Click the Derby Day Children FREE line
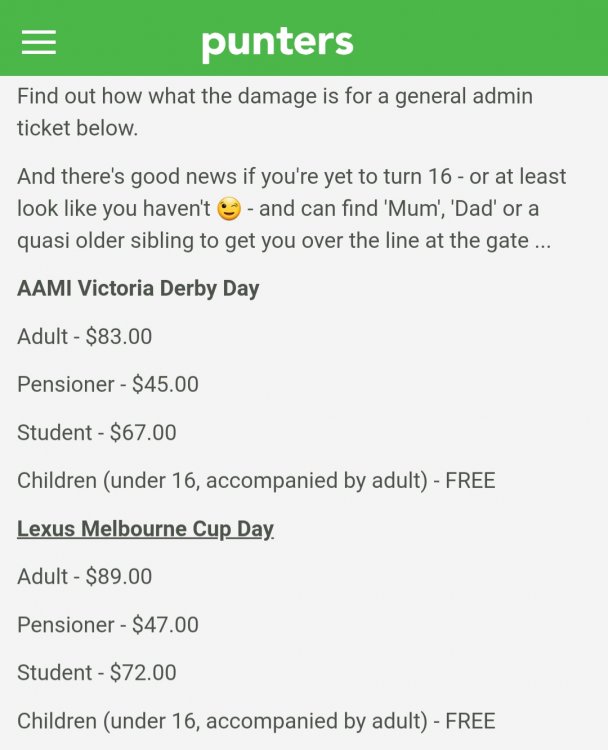The height and width of the screenshot is (750, 608). pyautogui.click(x=256, y=481)
